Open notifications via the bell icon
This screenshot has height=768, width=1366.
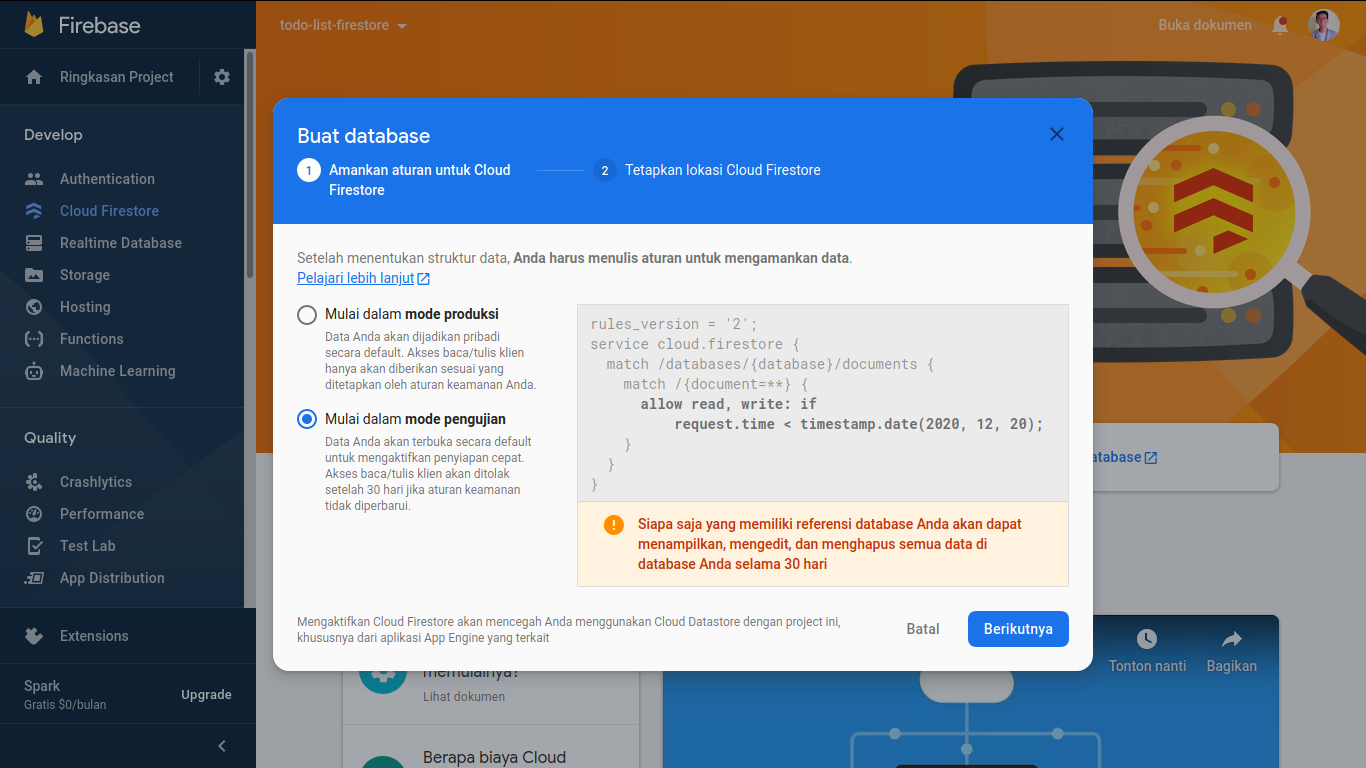pyautogui.click(x=1280, y=25)
